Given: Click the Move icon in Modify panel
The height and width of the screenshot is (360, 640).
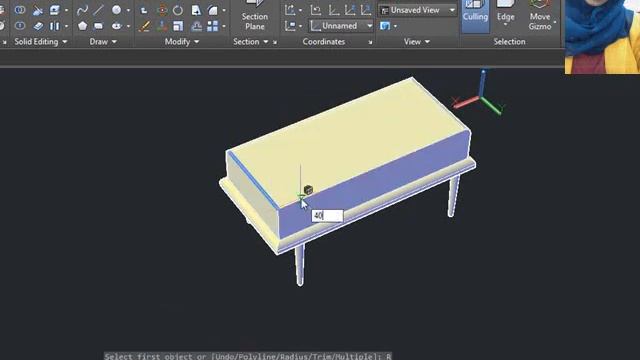Looking at the screenshot, I should [x=144, y=11].
